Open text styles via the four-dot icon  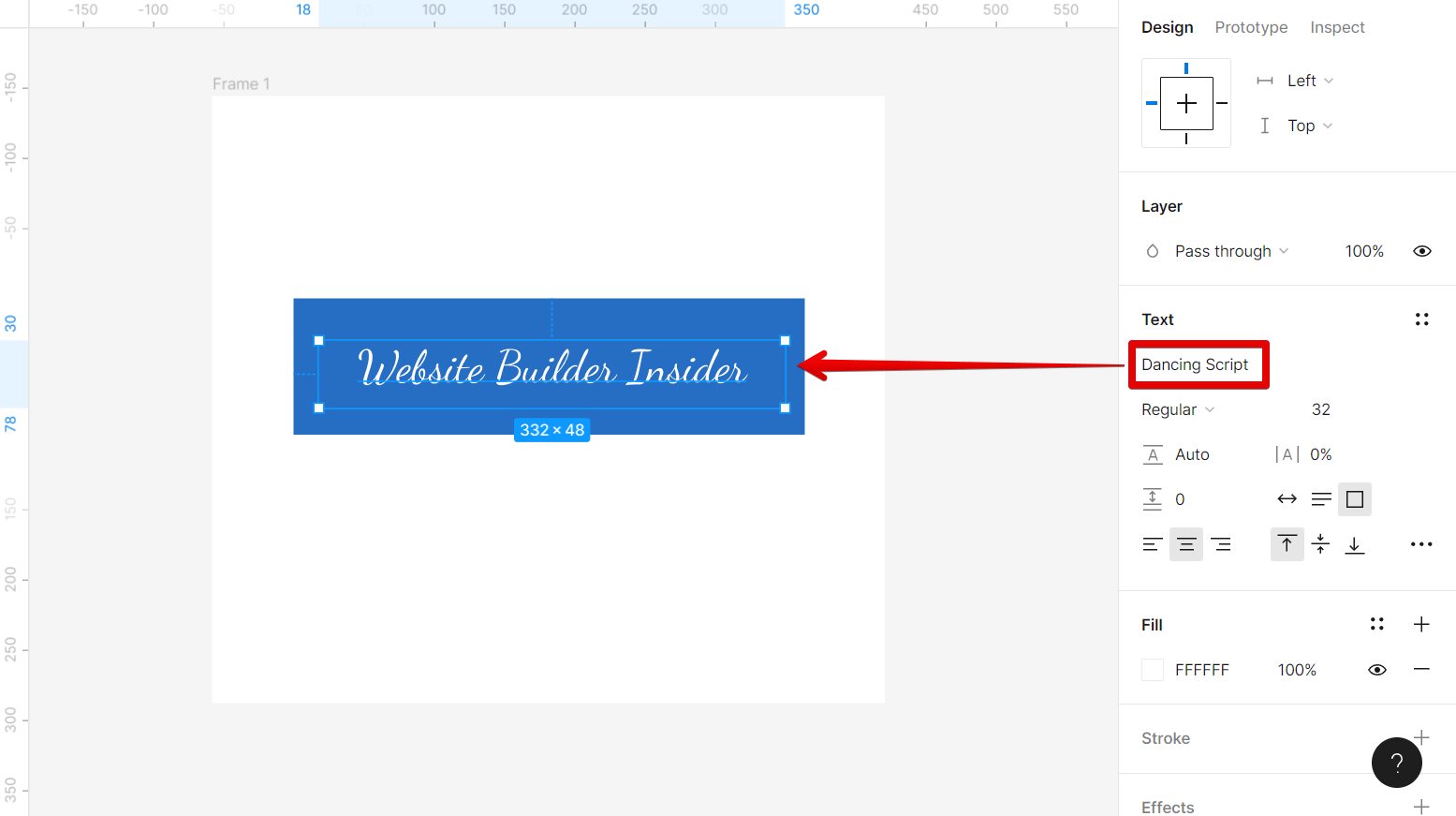click(x=1421, y=319)
